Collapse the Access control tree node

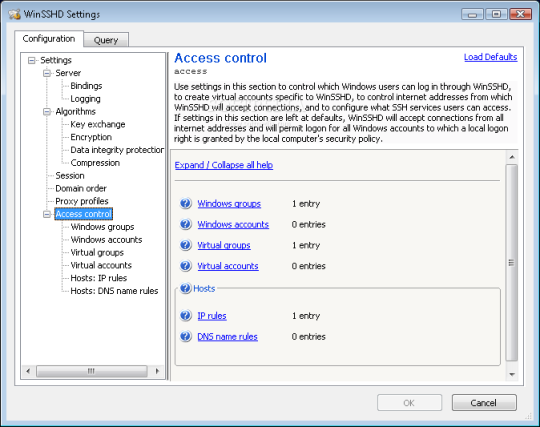point(46,214)
